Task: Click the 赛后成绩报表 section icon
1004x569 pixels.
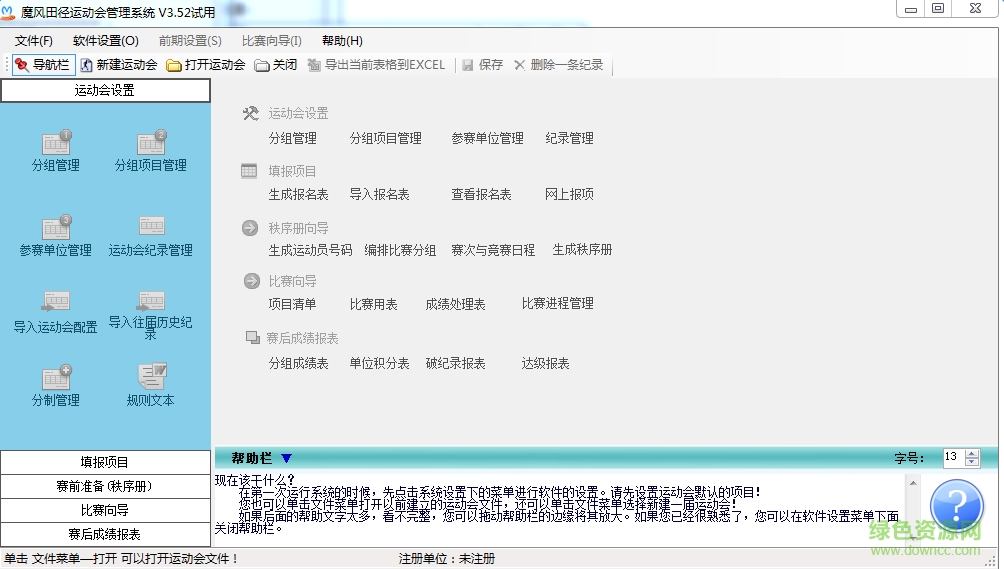Action: [252, 337]
